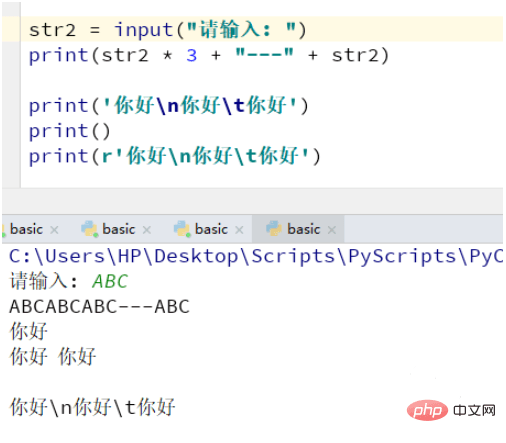Click the editor gutter beside input line
The height and width of the screenshot is (443, 506).
click(x=11, y=29)
